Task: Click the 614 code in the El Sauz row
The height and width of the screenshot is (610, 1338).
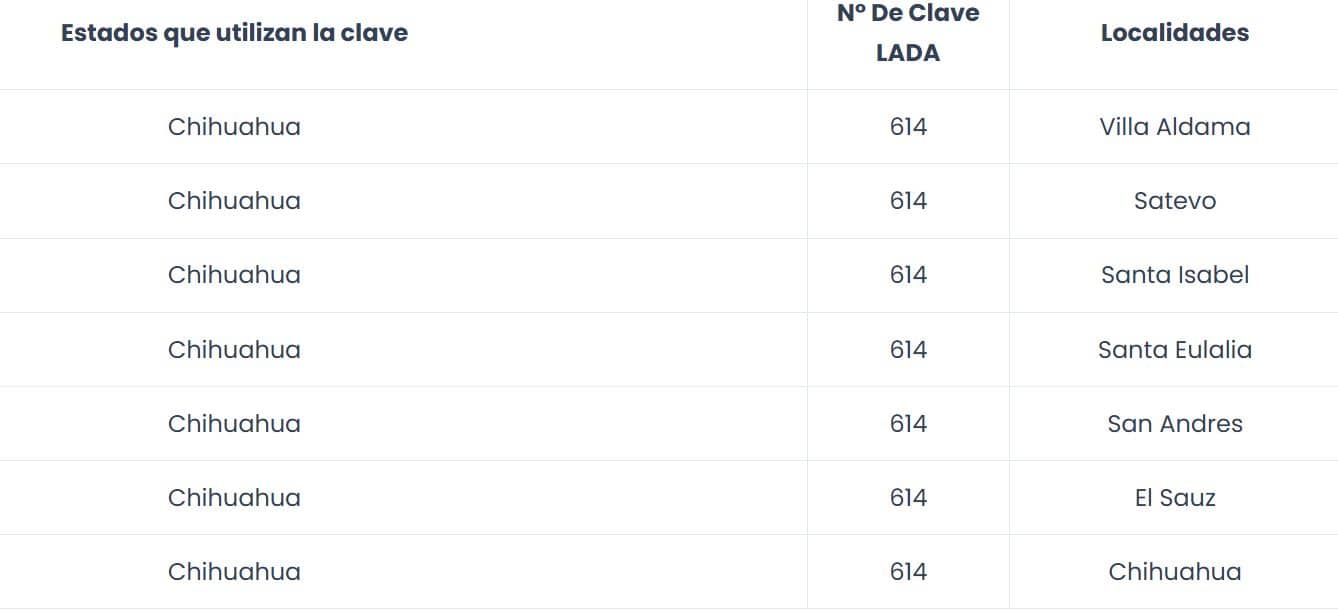Action: coord(908,498)
